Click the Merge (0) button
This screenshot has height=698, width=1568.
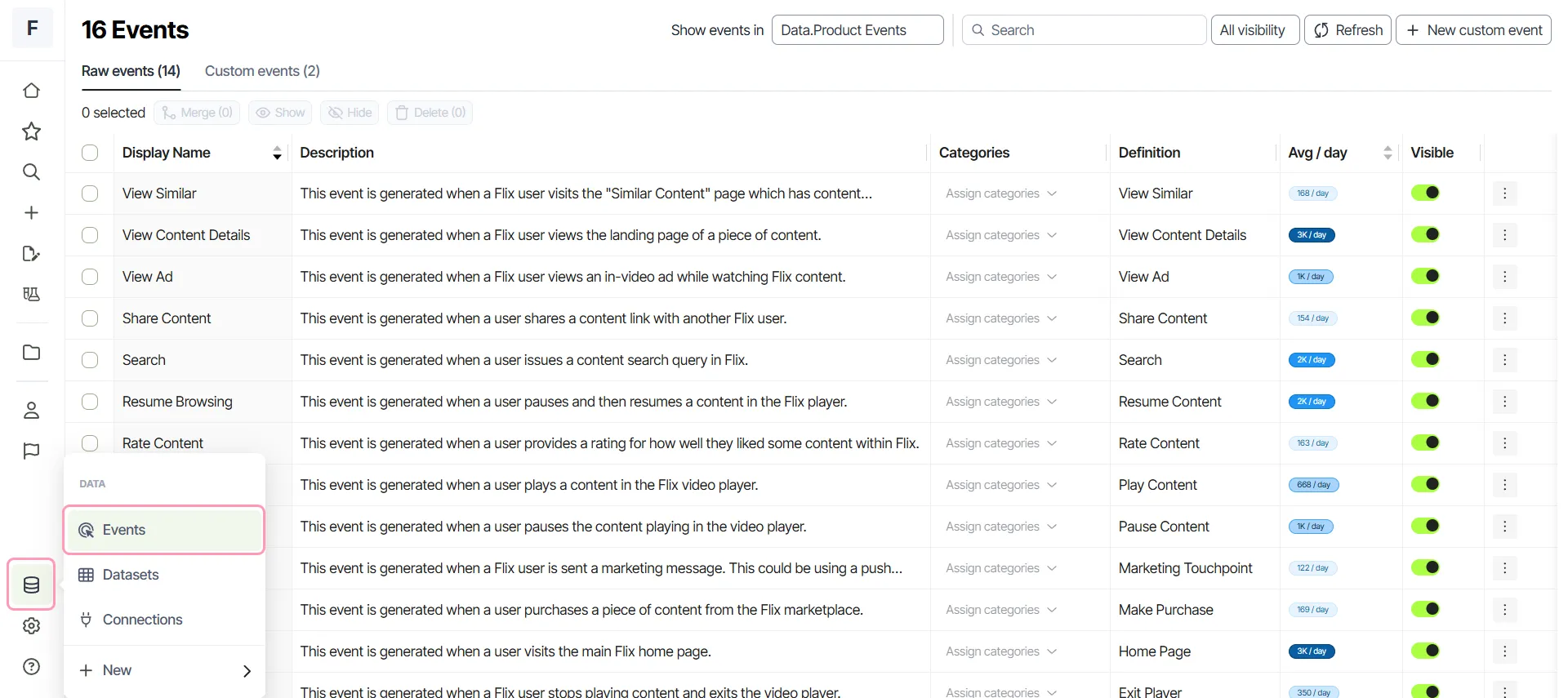[x=197, y=113]
